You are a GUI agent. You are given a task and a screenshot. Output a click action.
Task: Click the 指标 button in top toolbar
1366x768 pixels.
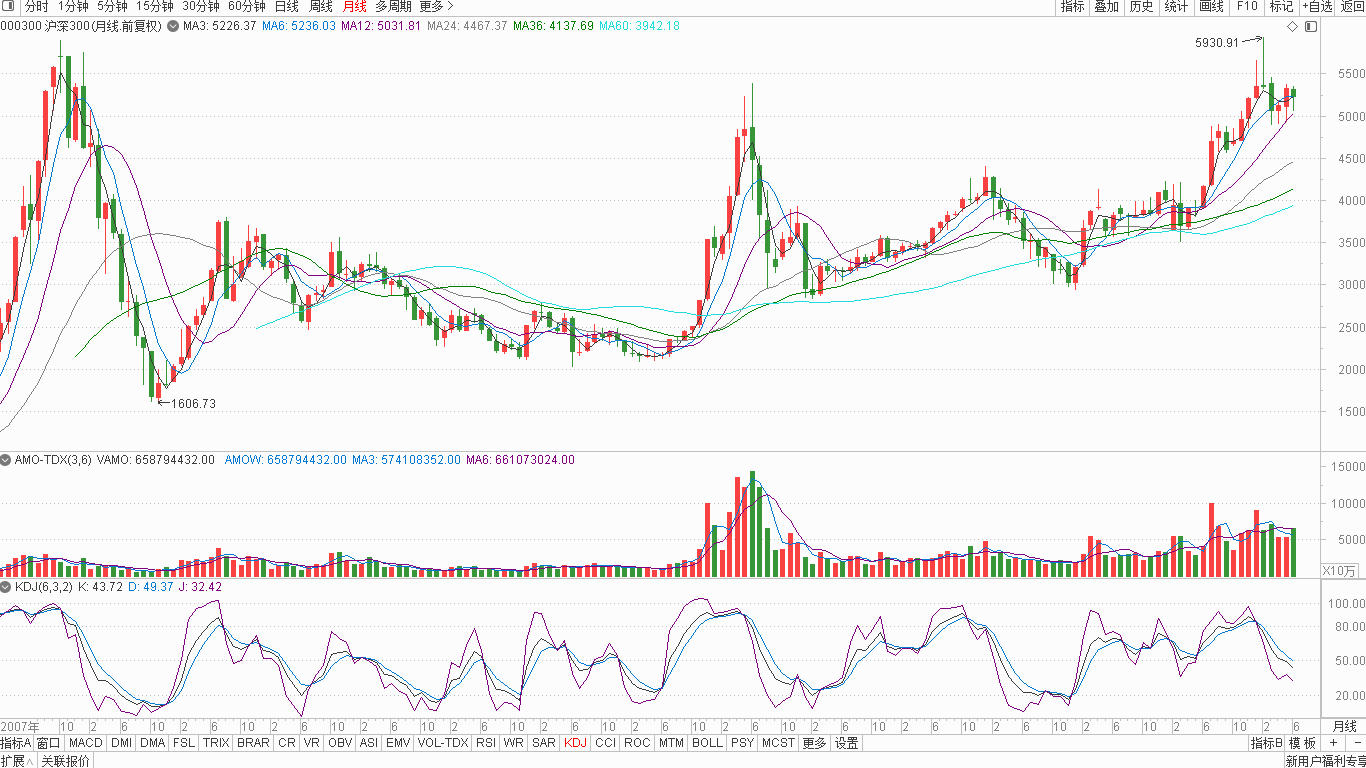(1072, 6)
